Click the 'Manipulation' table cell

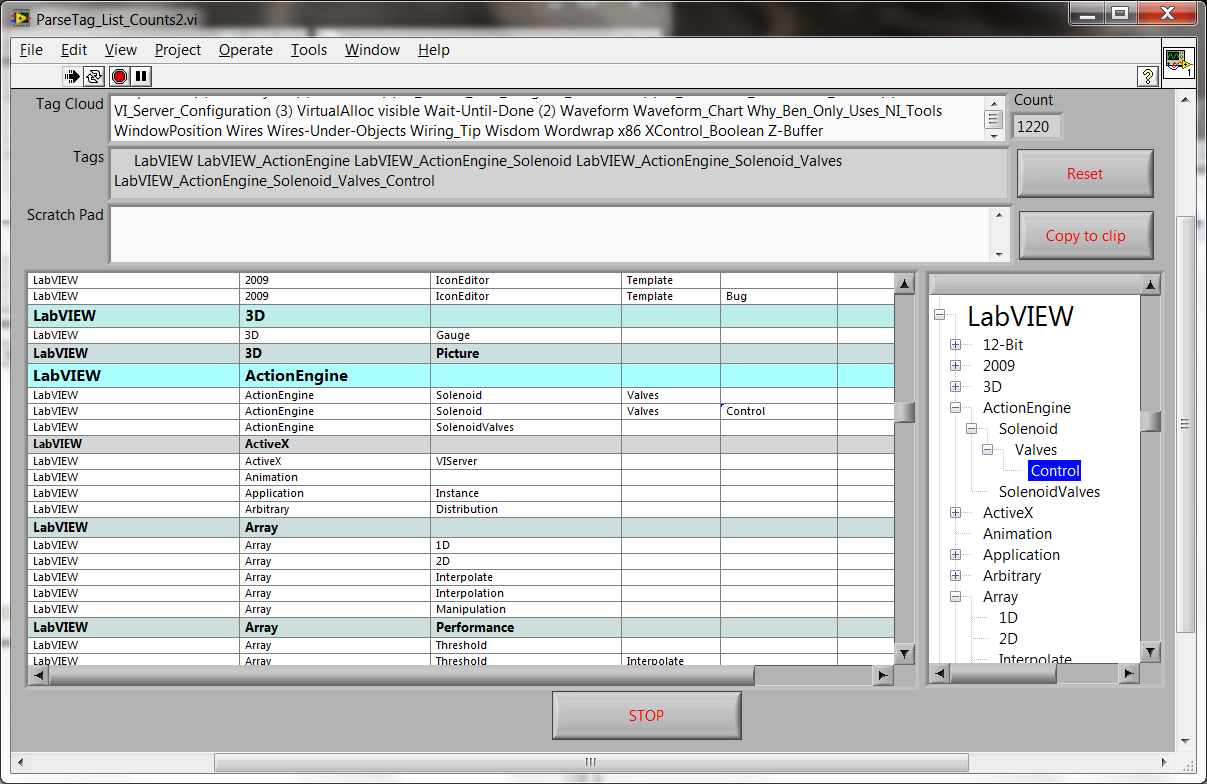click(x=526, y=609)
